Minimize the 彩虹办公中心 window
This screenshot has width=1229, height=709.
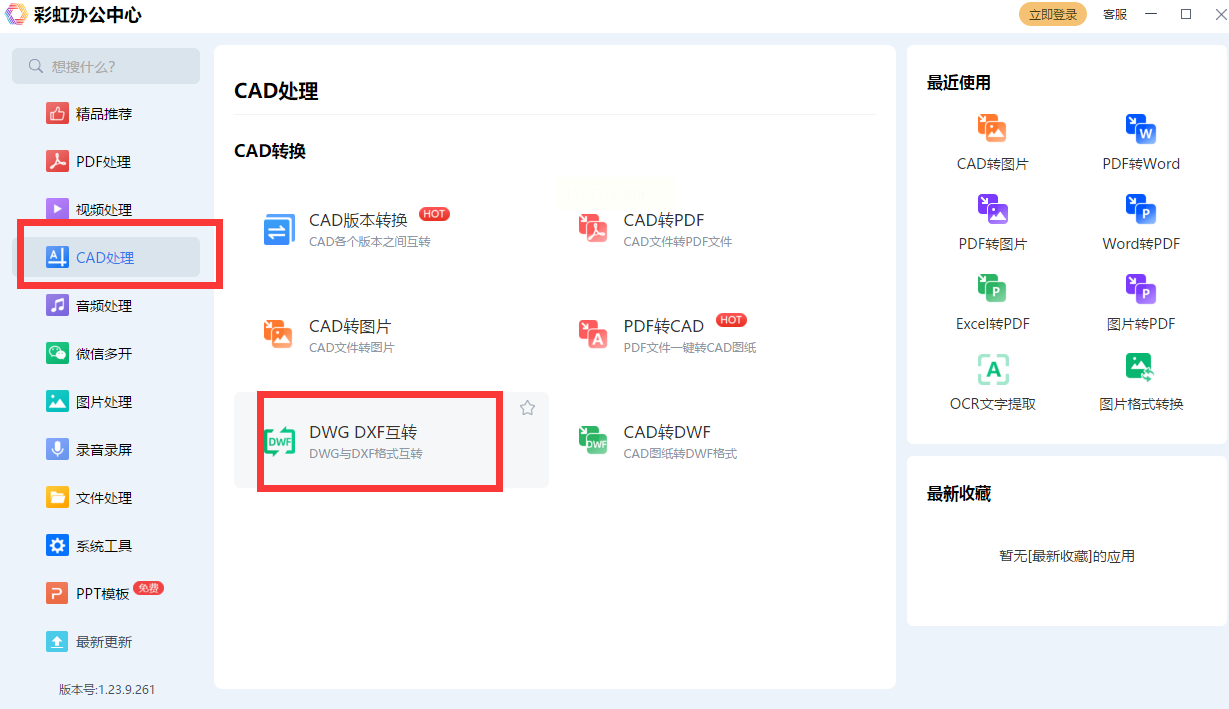click(1153, 14)
